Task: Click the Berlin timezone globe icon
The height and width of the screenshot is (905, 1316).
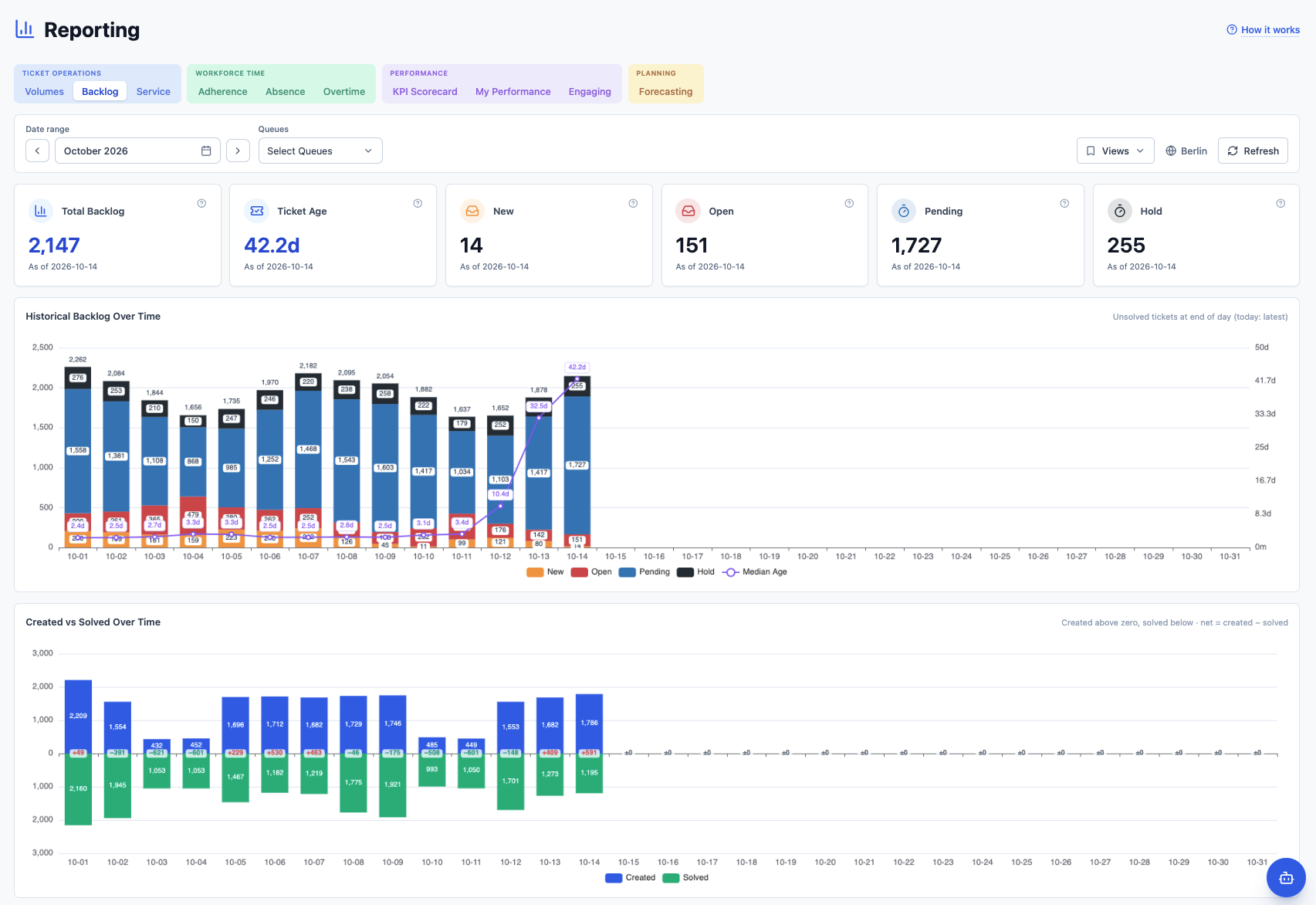Action: 1171,151
